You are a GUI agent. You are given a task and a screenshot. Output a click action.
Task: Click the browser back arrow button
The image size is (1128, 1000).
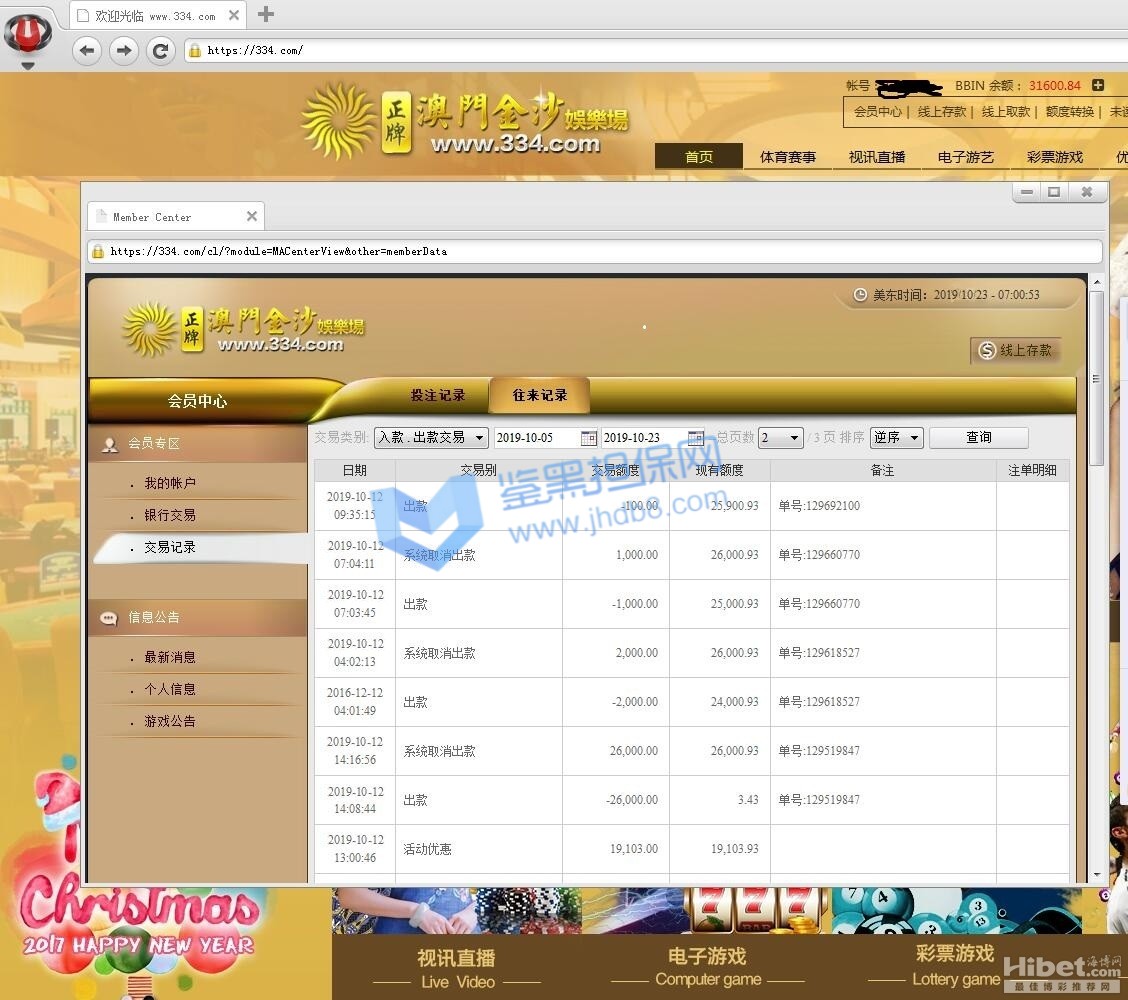[88, 50]
